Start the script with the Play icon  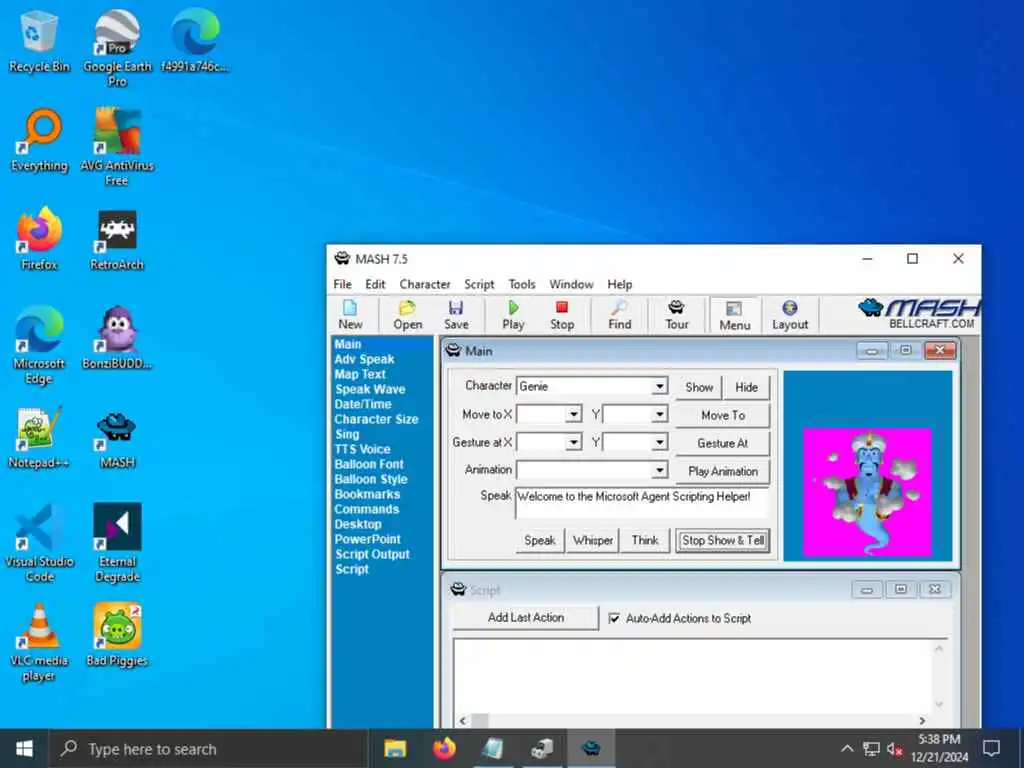coord(513,315)
